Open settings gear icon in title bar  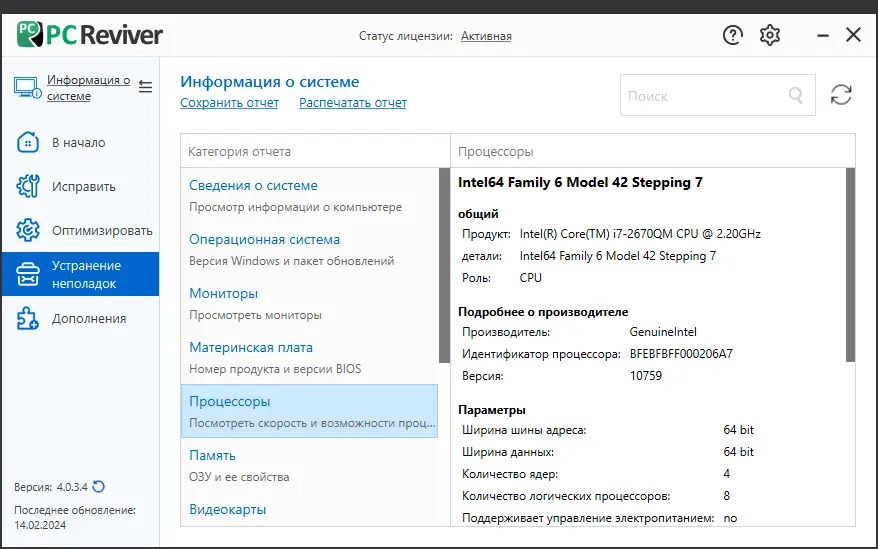770,36
